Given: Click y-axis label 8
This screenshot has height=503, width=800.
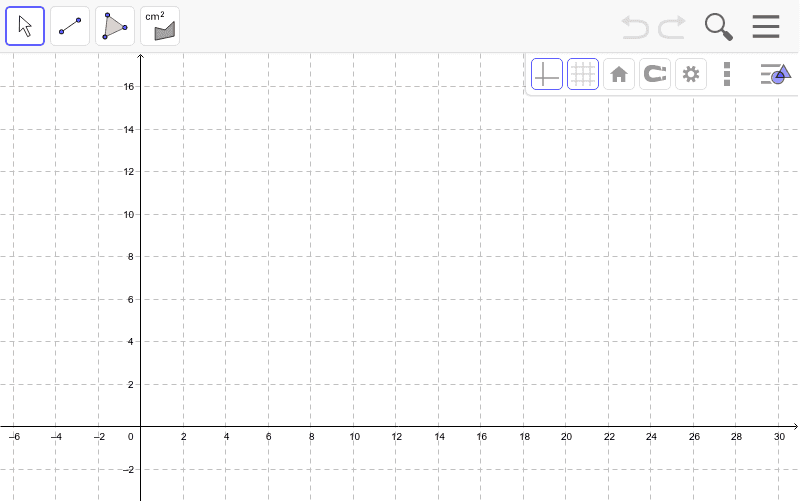Looking at the screenshot, I should point(131,257).
